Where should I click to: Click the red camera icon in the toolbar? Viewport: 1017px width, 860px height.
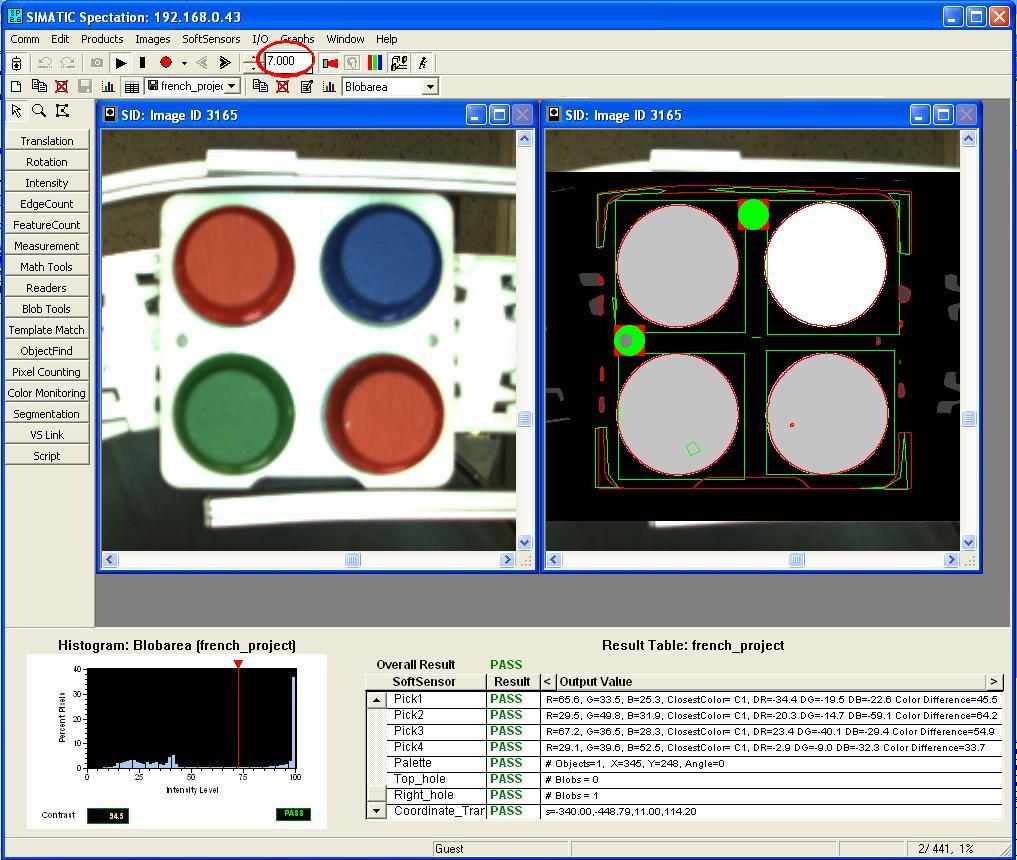[x=330, y=63]
